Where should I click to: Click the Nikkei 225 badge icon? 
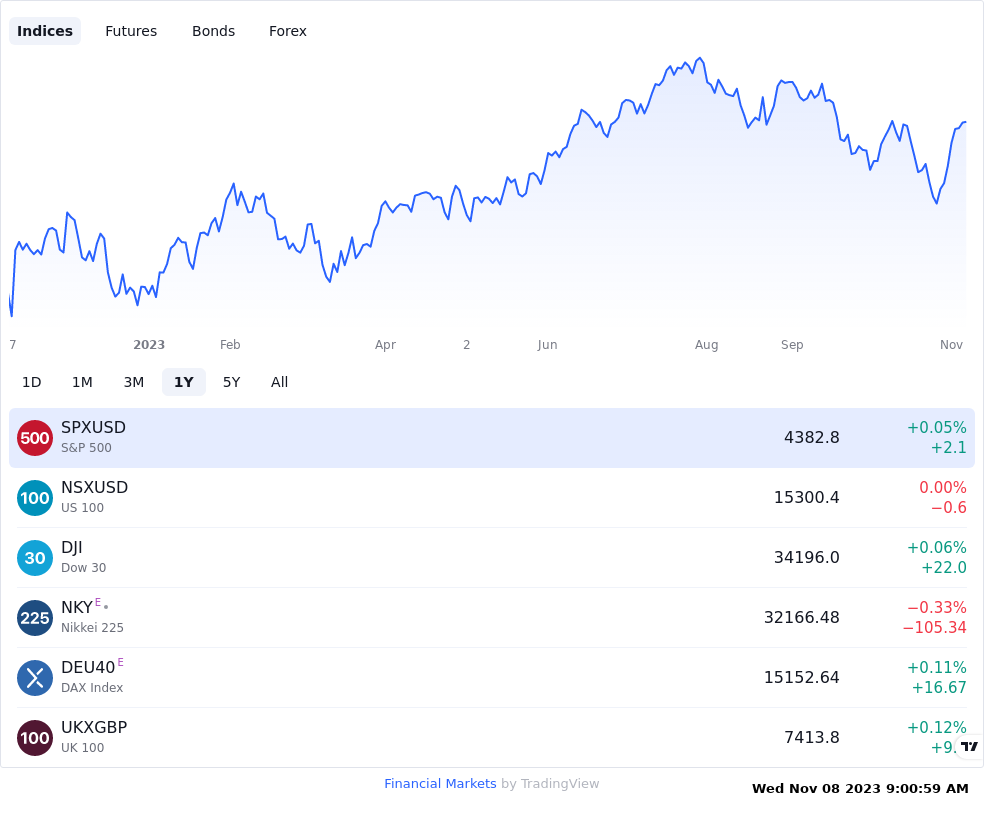tap(35, 618)
